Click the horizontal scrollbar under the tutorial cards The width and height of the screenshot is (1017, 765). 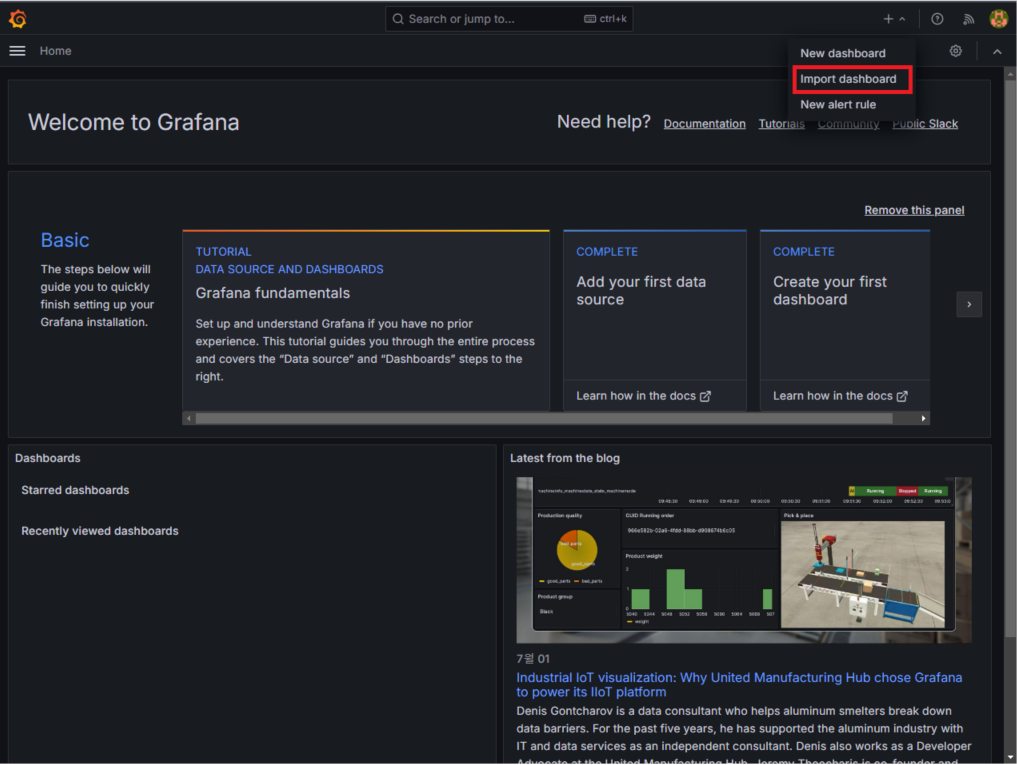click(556, 418)
